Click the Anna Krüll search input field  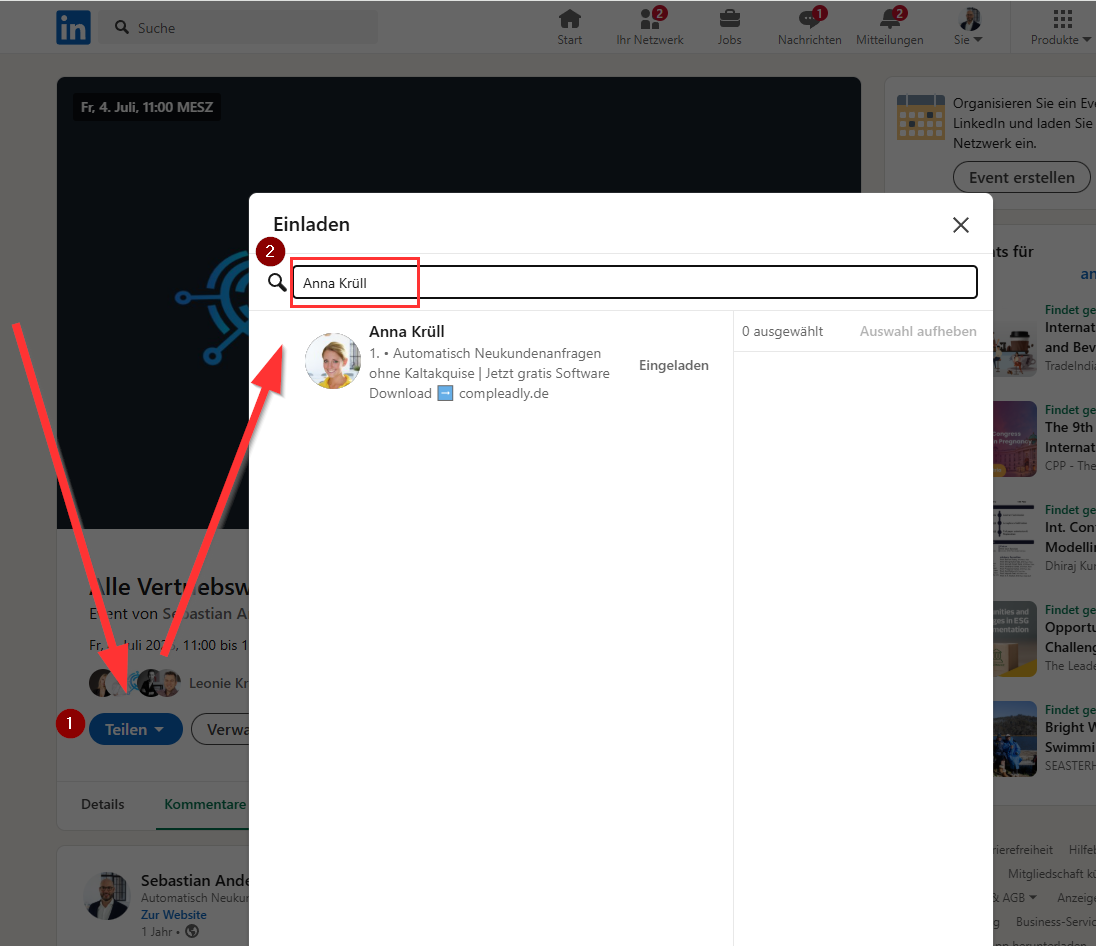pyautogui.click(x=634, y=283)
